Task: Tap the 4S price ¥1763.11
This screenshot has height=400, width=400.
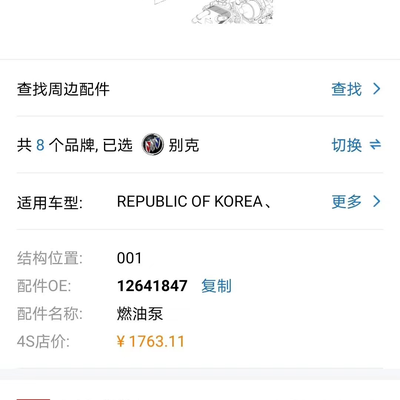Action: point(151,341)
